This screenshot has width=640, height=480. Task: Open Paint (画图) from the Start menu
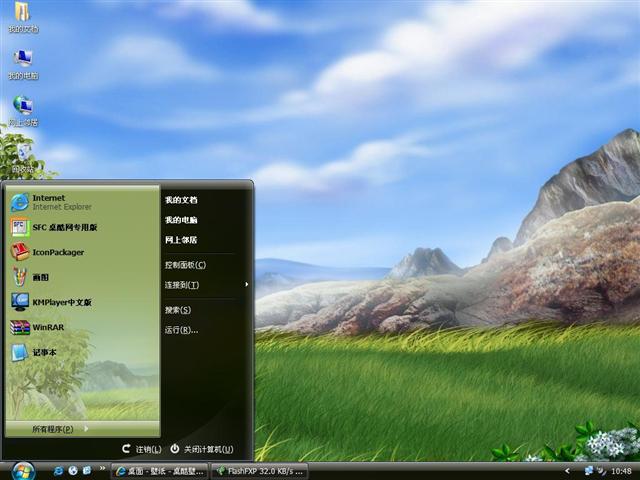(82, 277)
